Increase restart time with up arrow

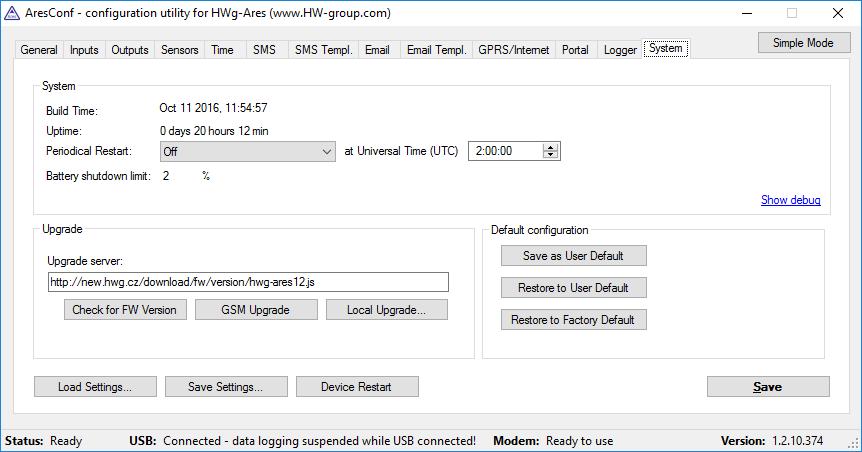(x=550, y=147)
